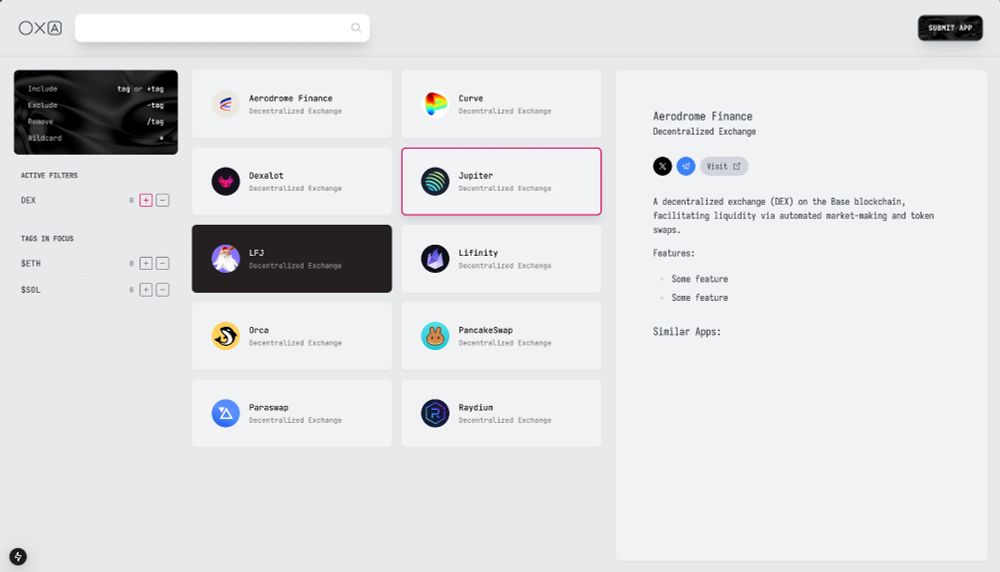Select the Paraswap card title
The image size is (1000, 572).
(268, 407)
